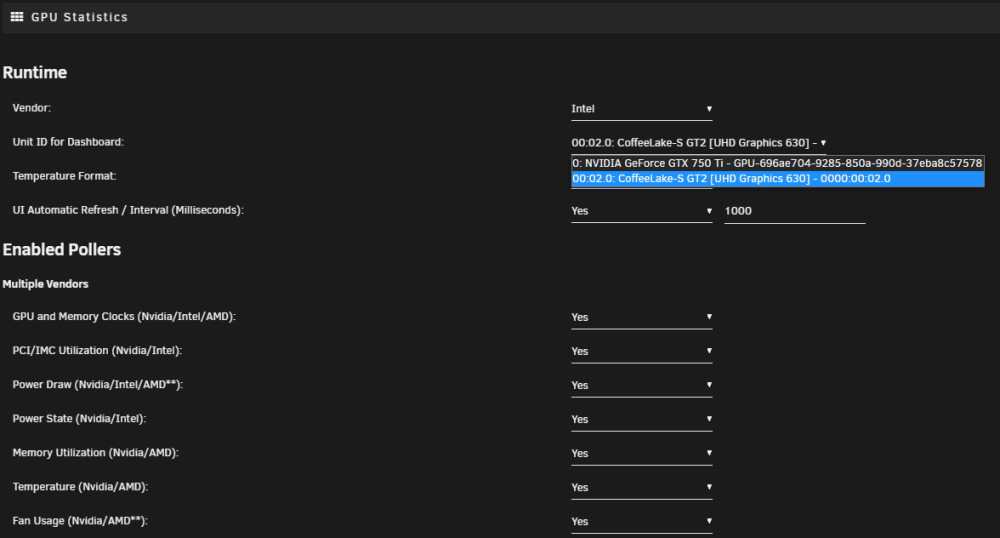Open the Vendor dropdown set to Intel
Screen dimensions: 1000x538
642,109
